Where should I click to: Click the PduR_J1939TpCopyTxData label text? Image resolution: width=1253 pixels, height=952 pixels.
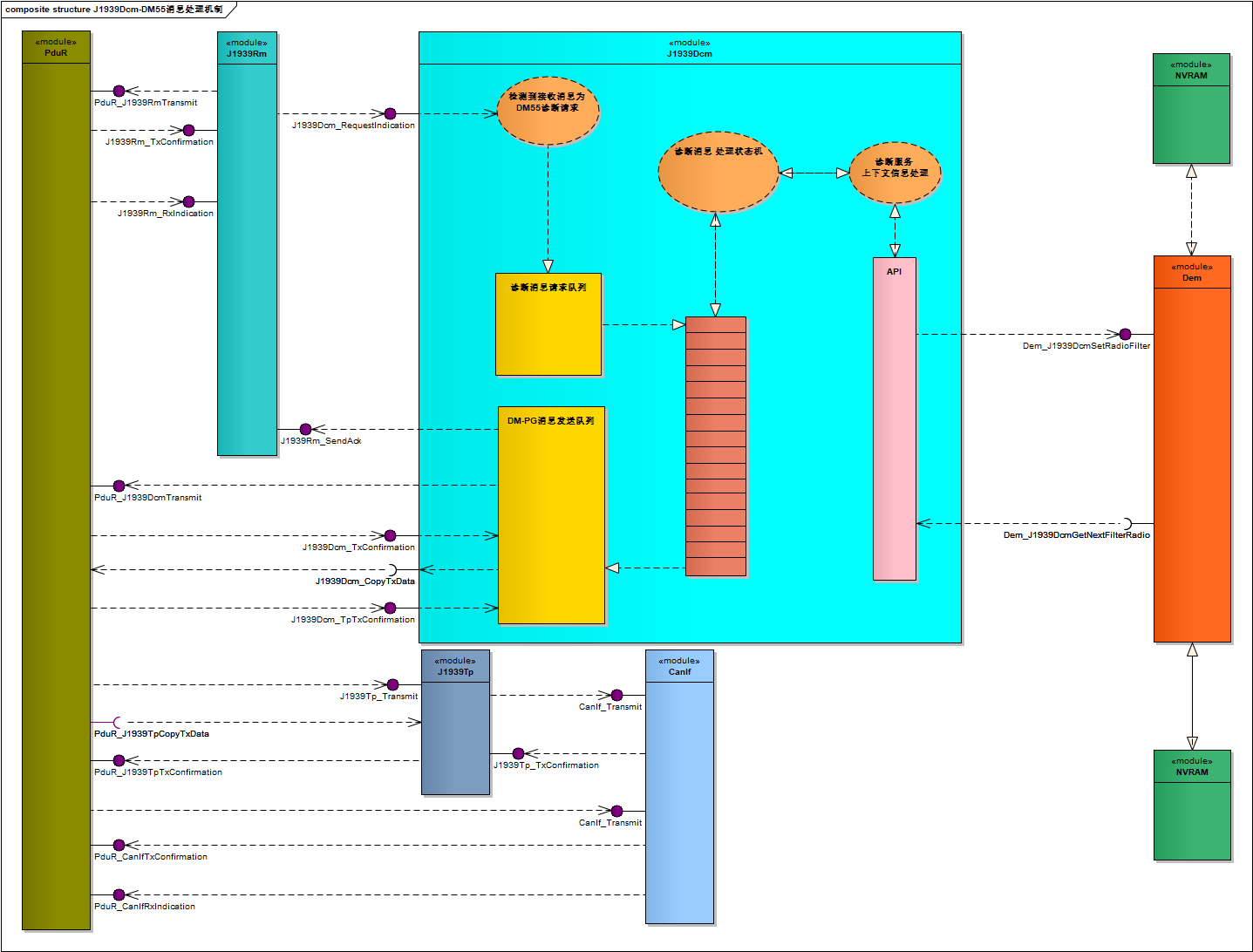(152, 734)
